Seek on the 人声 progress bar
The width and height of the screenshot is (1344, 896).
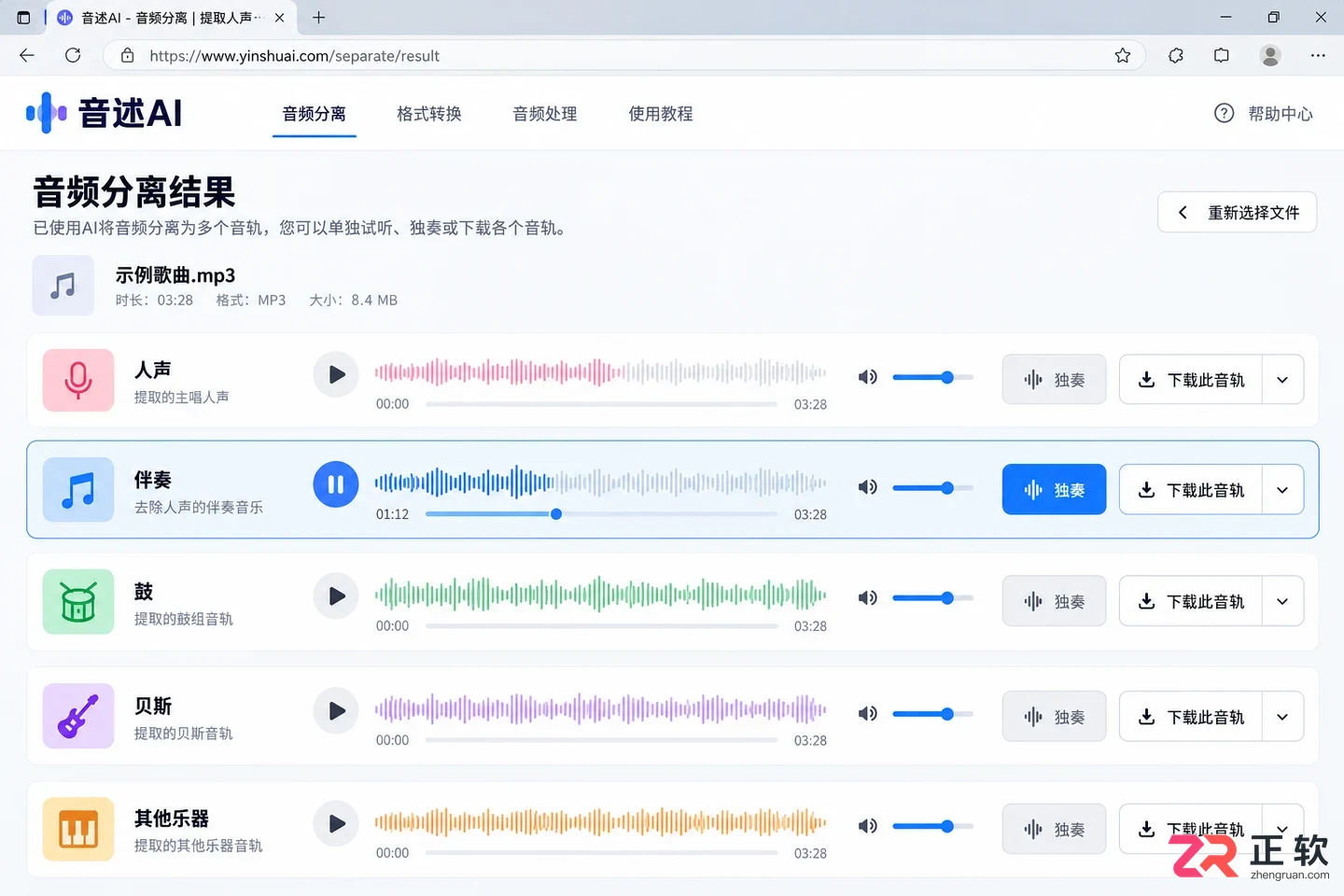(x=601, y=404)
